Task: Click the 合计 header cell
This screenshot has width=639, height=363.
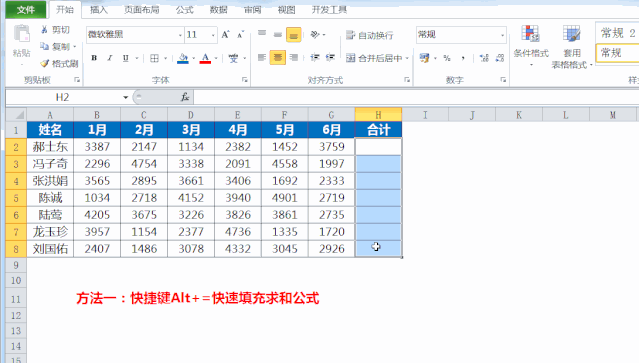Action: click(378, 130)
